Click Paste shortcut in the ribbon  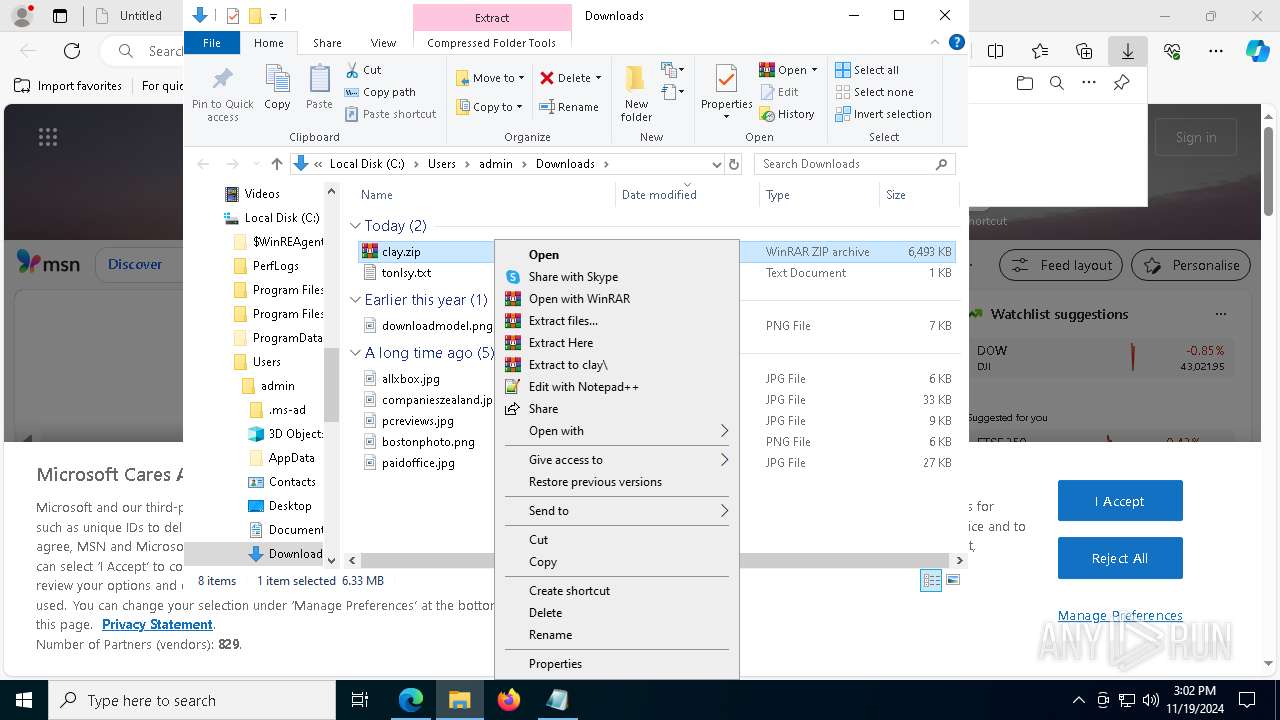[x=391, y=114]
